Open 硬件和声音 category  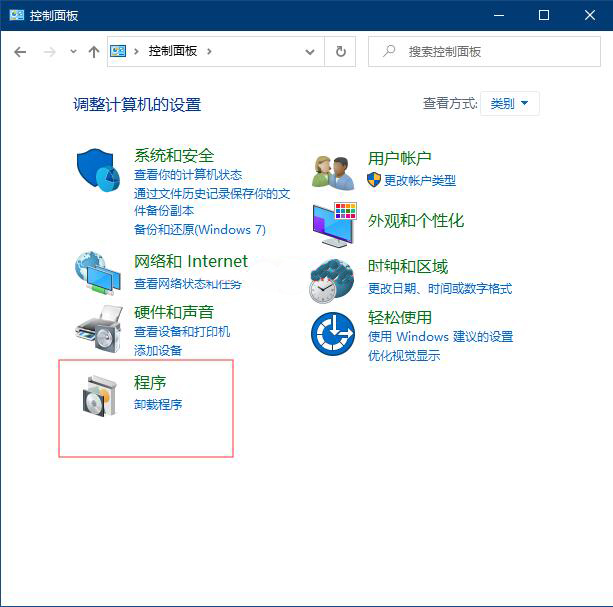point(174,312)
